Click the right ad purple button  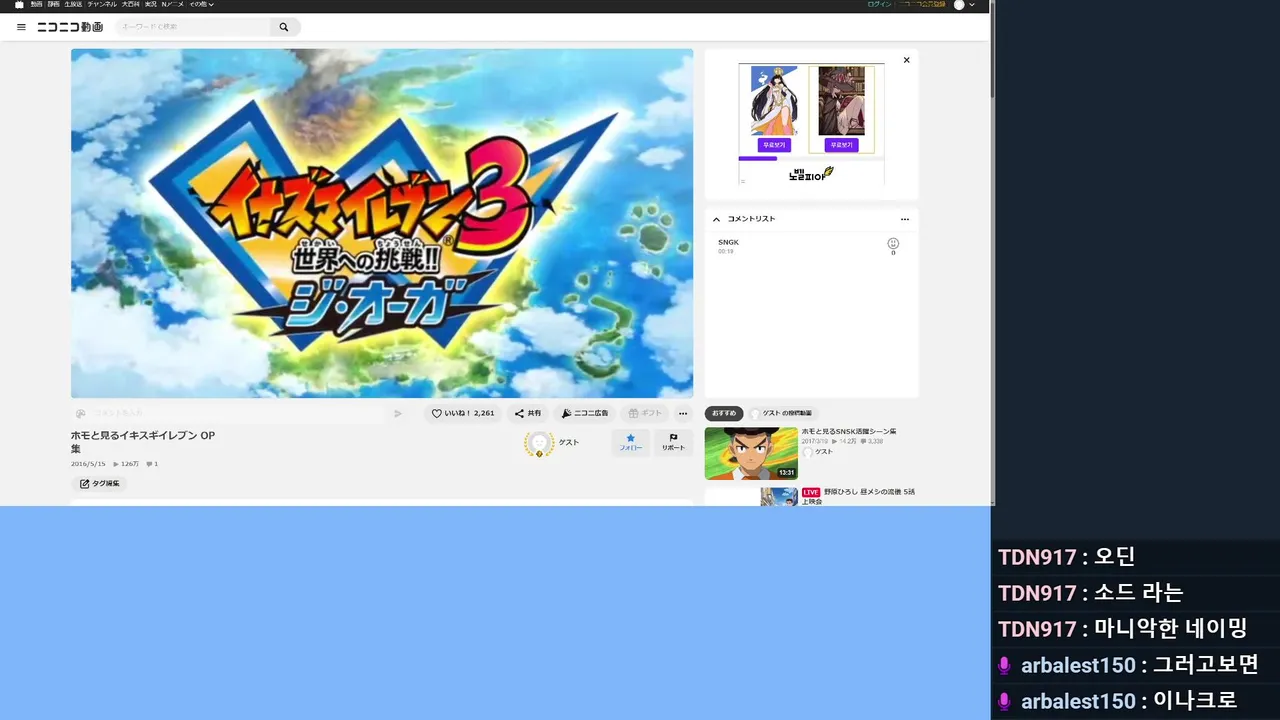(841, 145)
